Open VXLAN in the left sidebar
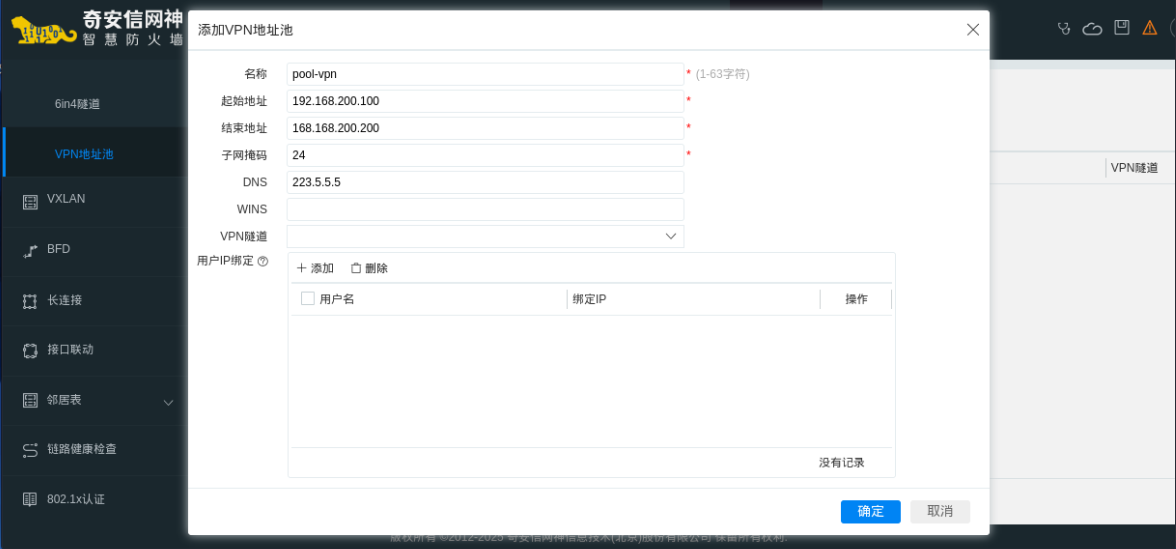Screen dimensions: 1176x549 66,199
